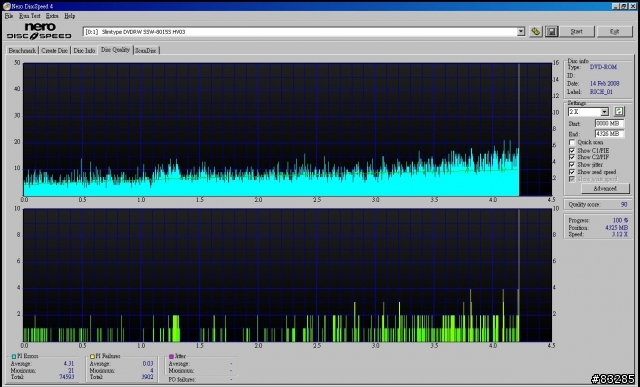This screenshot has height=387, width=640.
Task: Open the Extra menu
Action: pyautogui.click(x=52, y=16)
